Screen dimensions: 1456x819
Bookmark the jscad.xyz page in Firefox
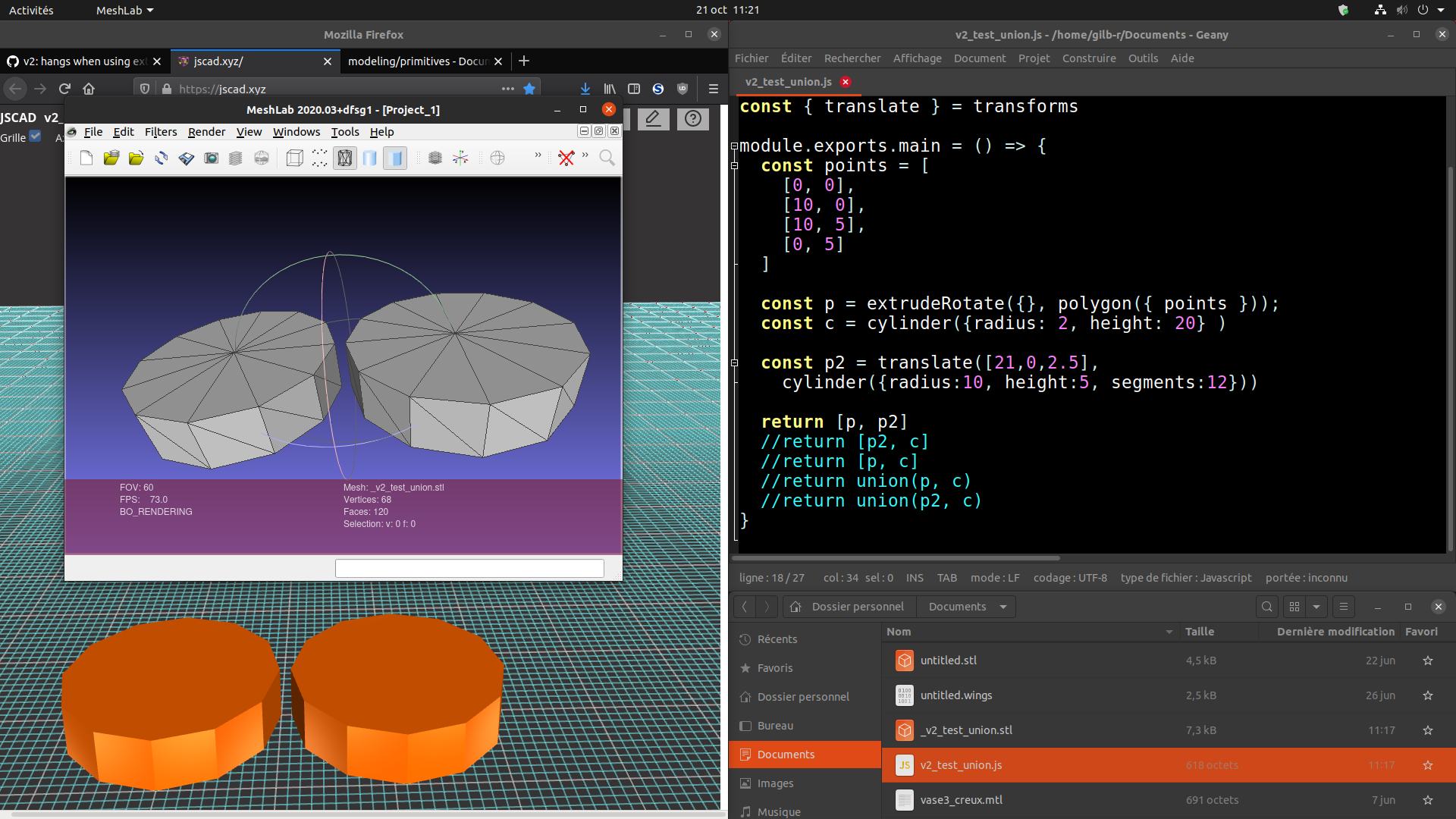click(530, 89)
